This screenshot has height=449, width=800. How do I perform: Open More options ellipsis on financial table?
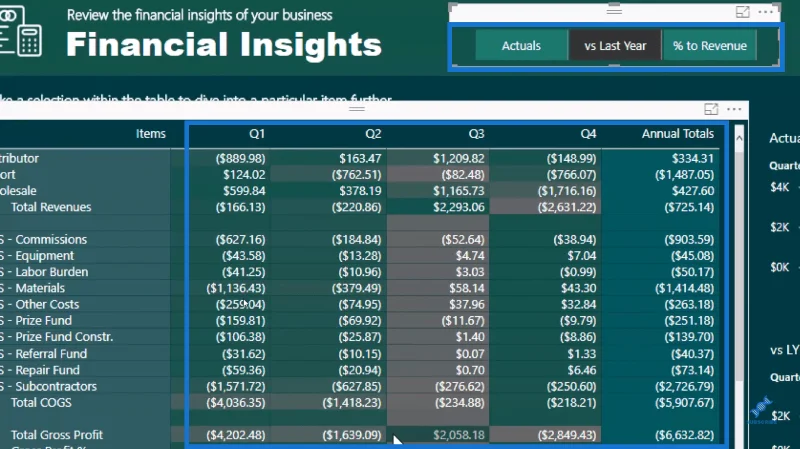coord(734,109)
